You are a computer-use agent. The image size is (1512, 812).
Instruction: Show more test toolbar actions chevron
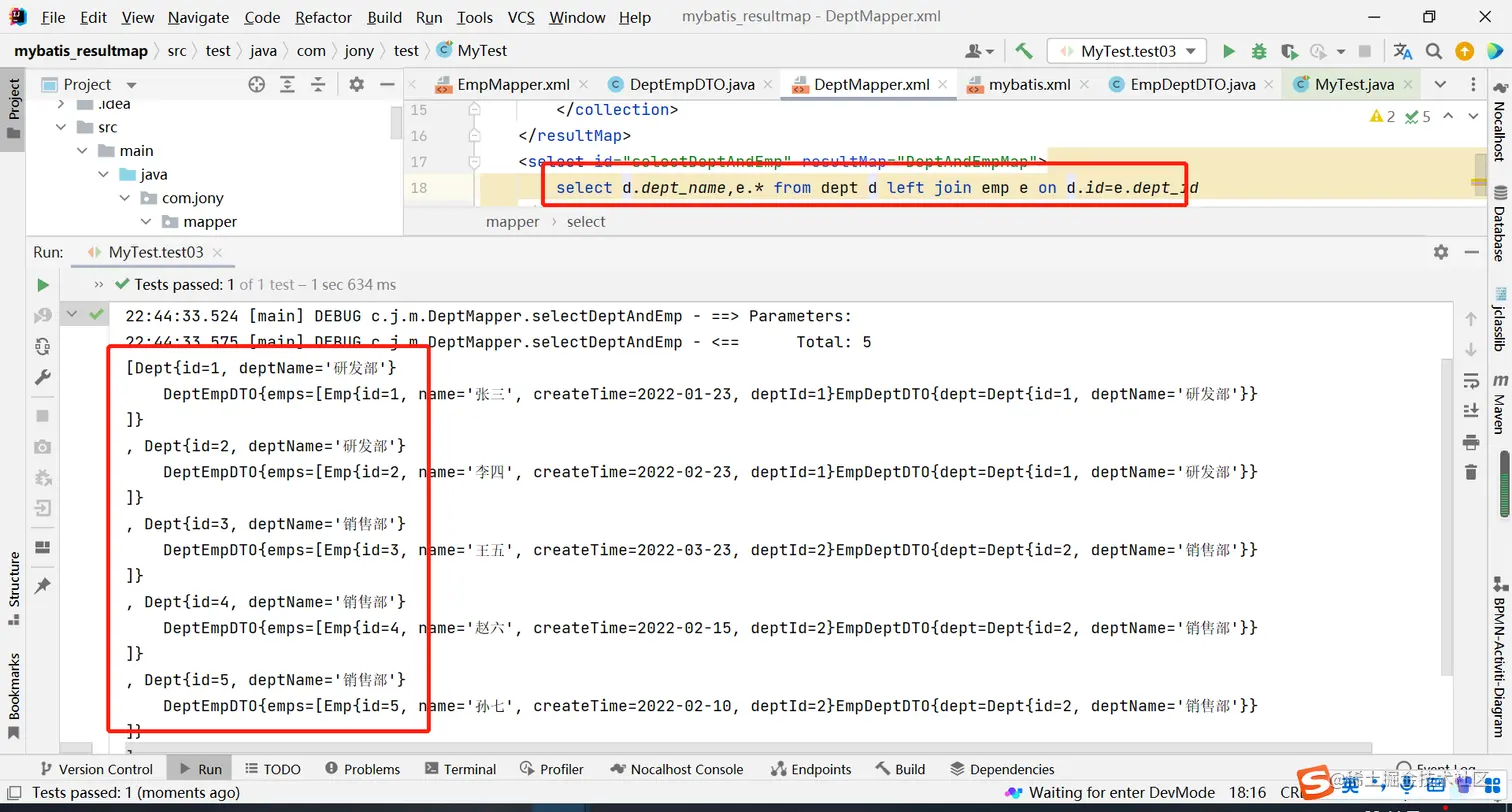tap(98, 285)
